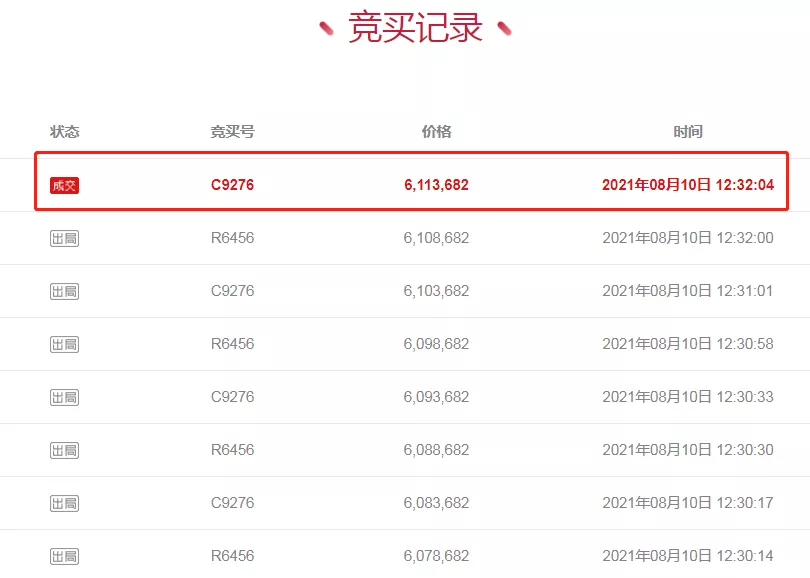Image resolution: width=810 pixels, height=578 pixels.
Task: Click the 价格 column header
Action: click(x=437, y=132)
